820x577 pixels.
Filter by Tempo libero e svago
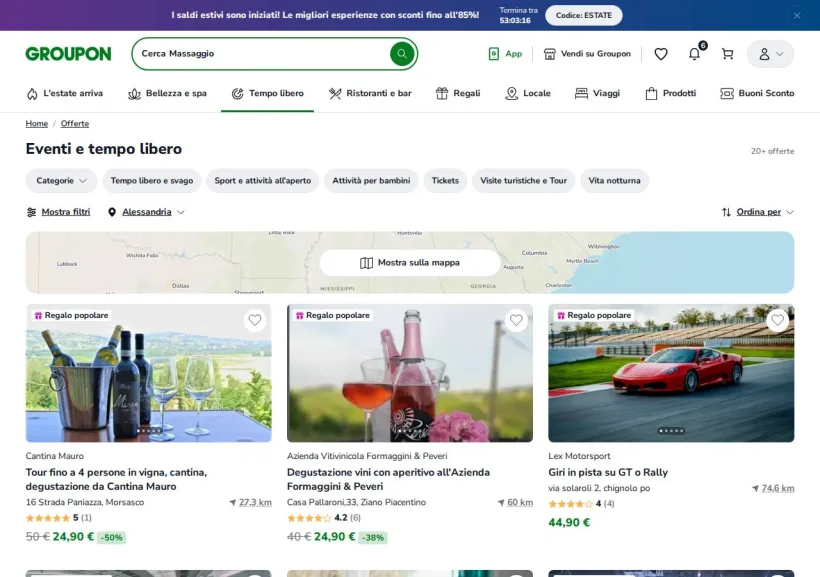[152, 180]
